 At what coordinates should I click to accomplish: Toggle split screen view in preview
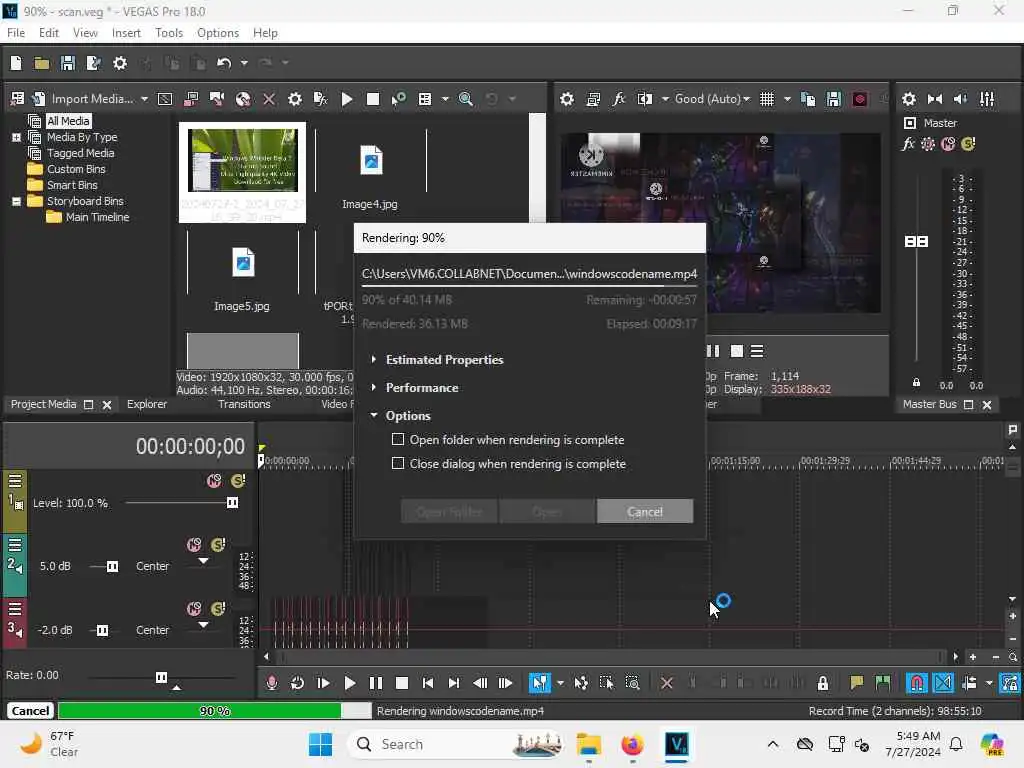(x=645, y=99)
